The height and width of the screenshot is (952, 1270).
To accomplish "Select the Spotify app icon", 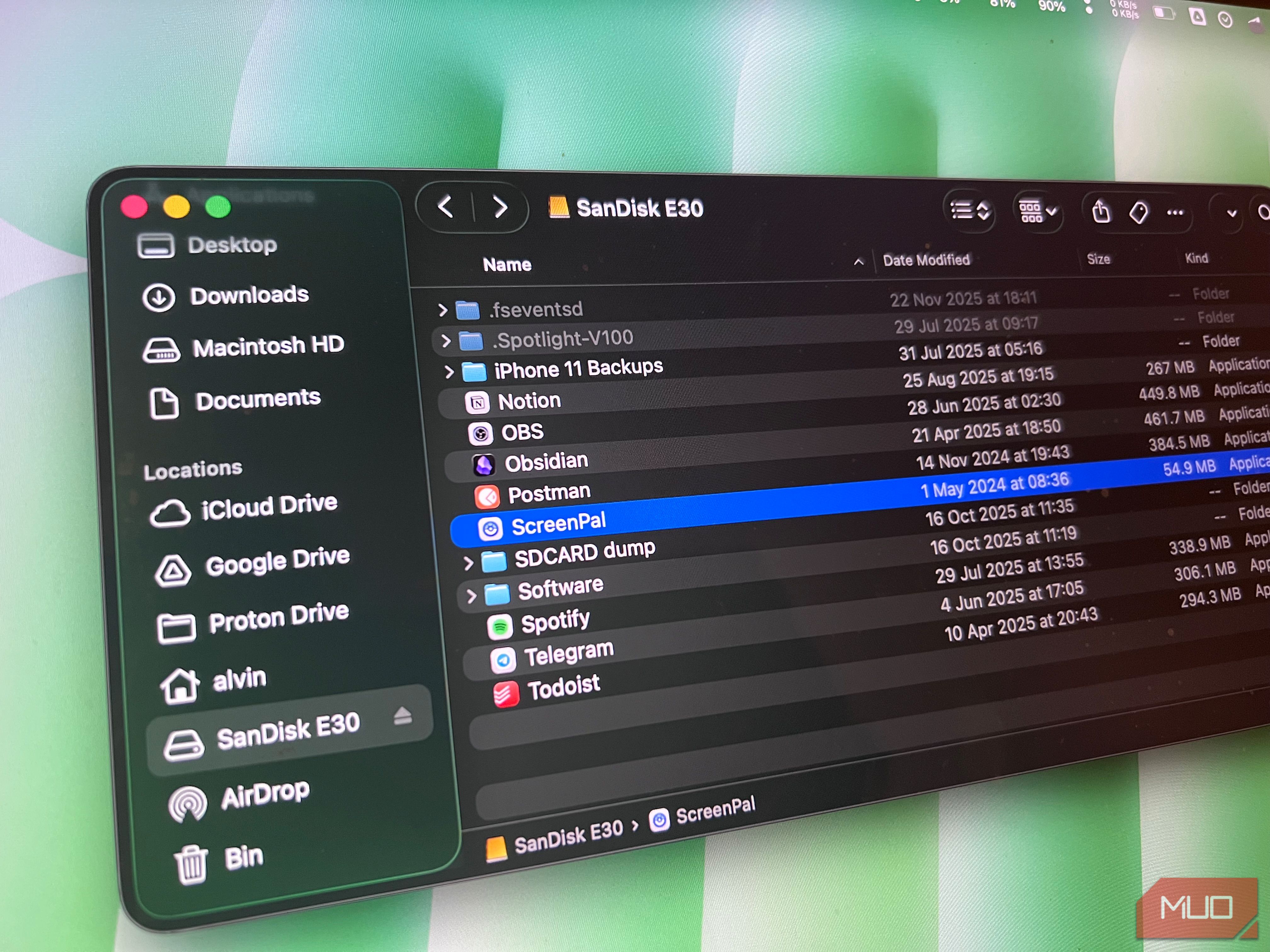I will (500, 627).
